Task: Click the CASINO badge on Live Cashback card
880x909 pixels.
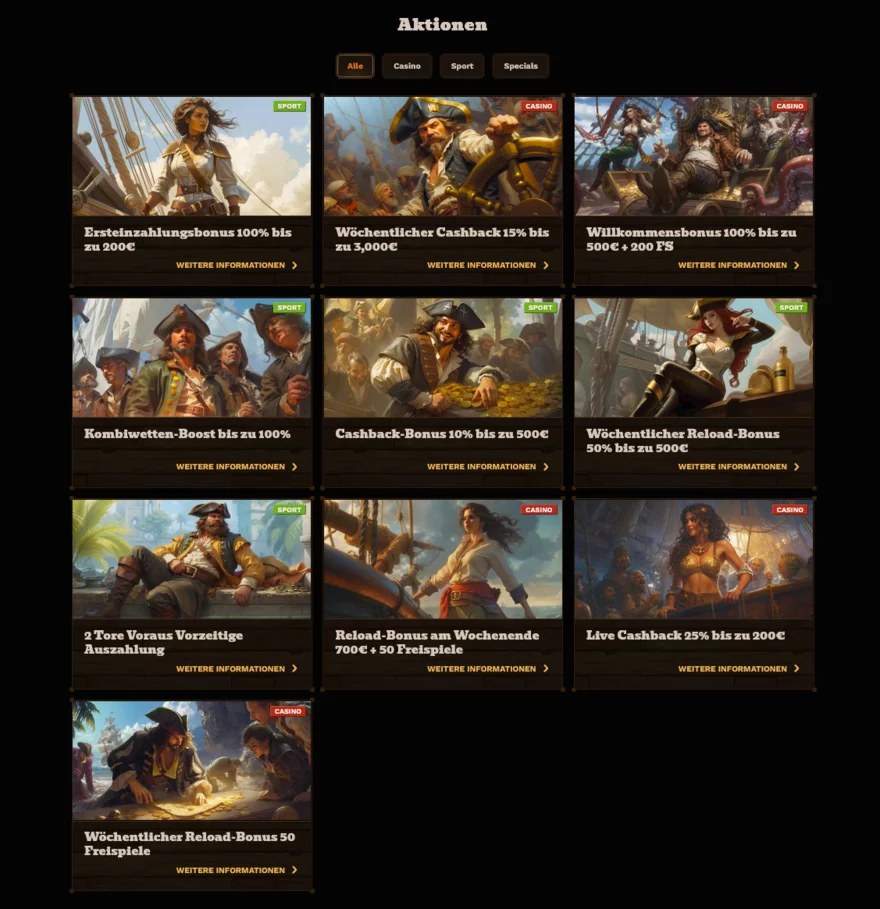Action: point(790,510)
